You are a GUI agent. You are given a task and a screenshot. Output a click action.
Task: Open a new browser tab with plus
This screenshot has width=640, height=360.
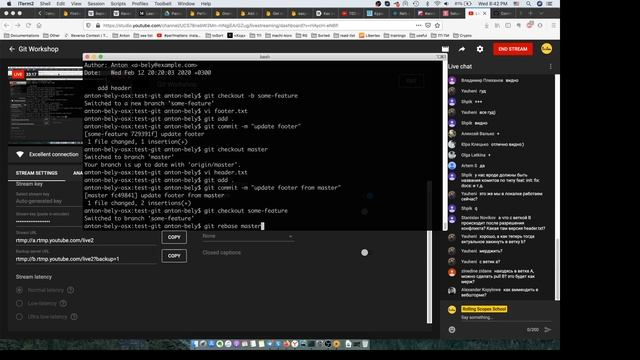(530, 13)
